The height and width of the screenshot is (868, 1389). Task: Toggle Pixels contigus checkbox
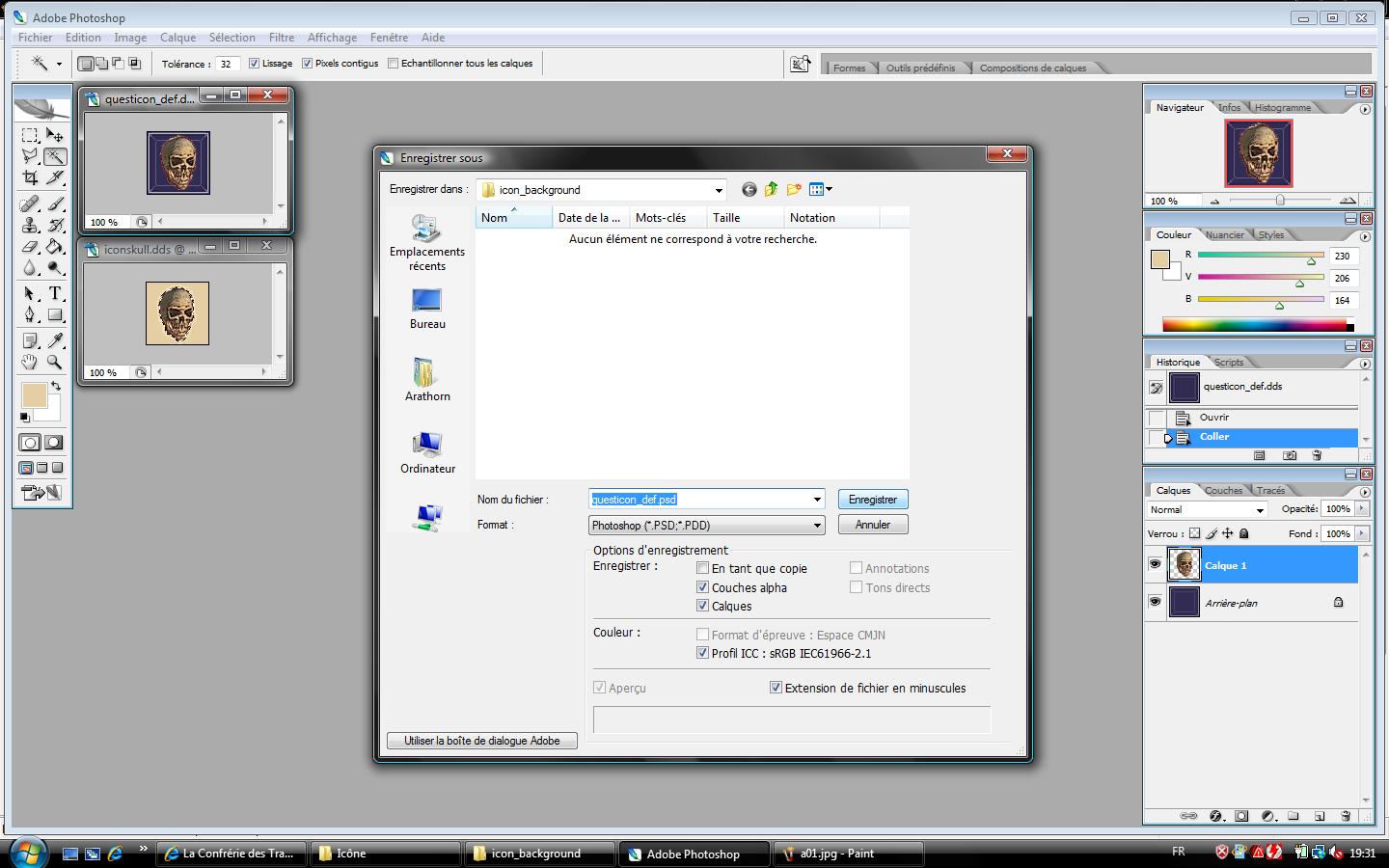307,64
